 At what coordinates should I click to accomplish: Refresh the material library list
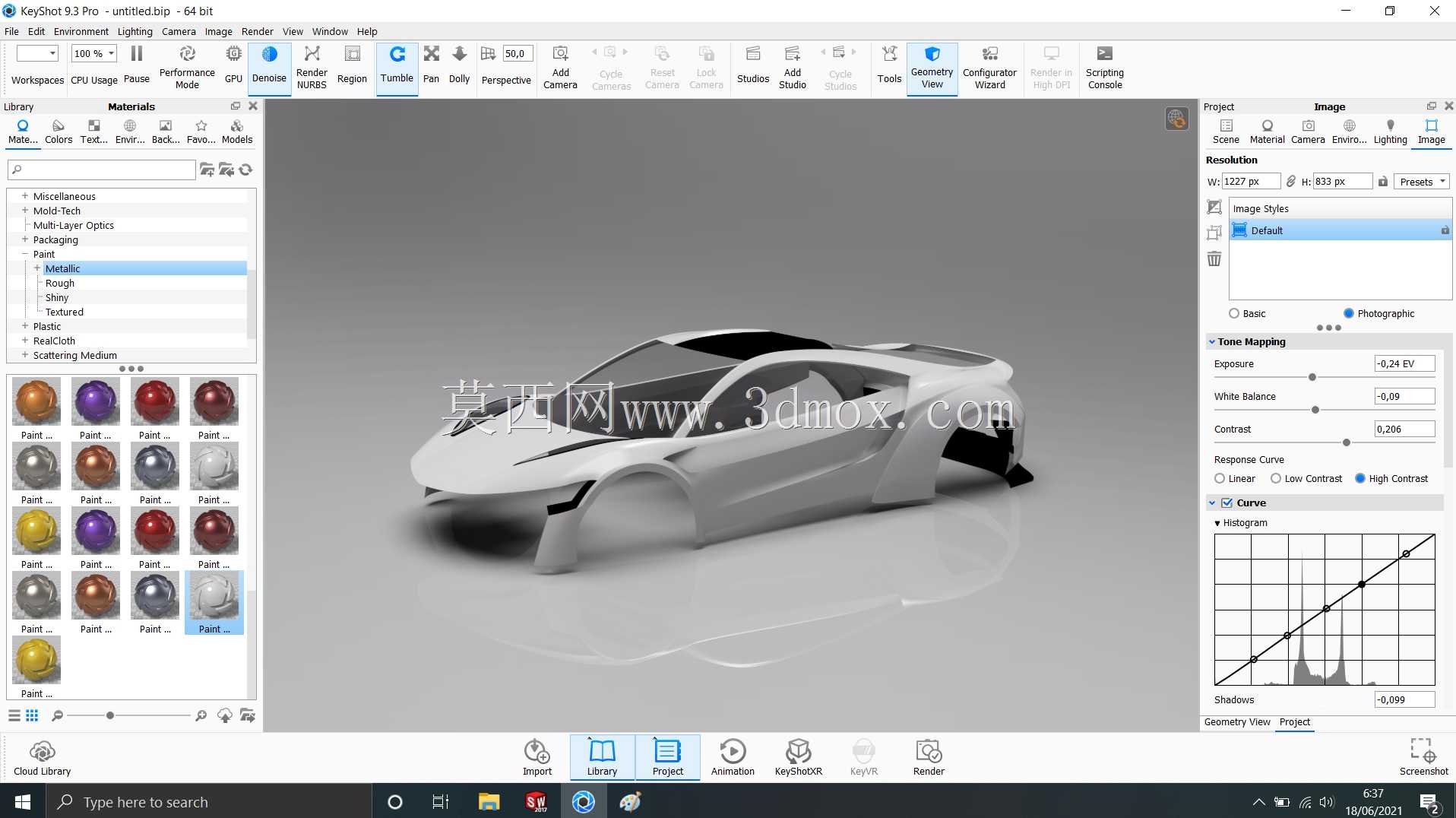point(245,170)
